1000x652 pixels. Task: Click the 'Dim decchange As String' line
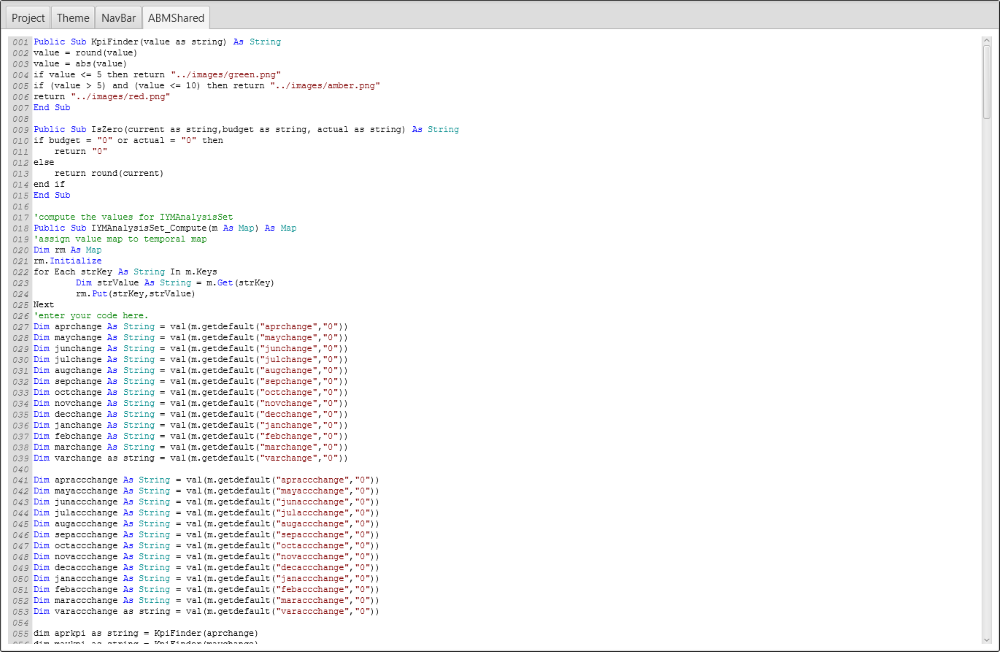191,415
